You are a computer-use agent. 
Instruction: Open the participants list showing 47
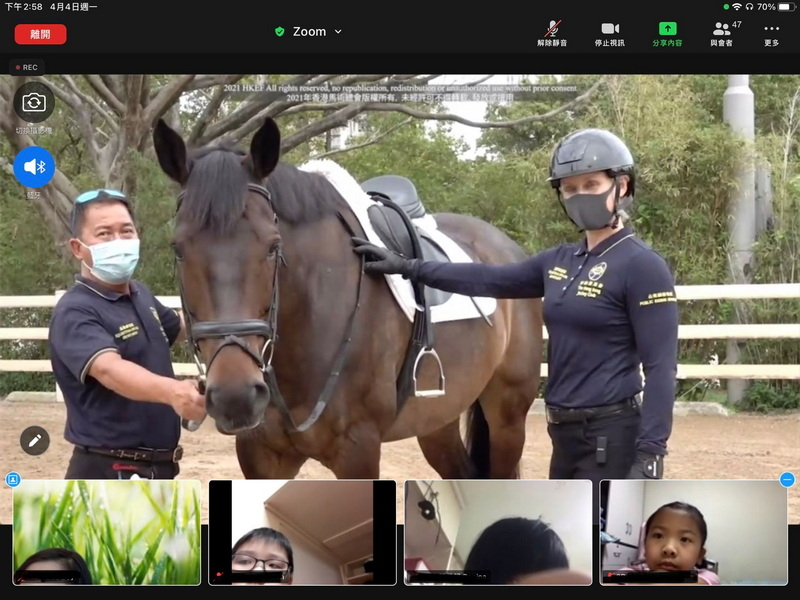(723, 34)
